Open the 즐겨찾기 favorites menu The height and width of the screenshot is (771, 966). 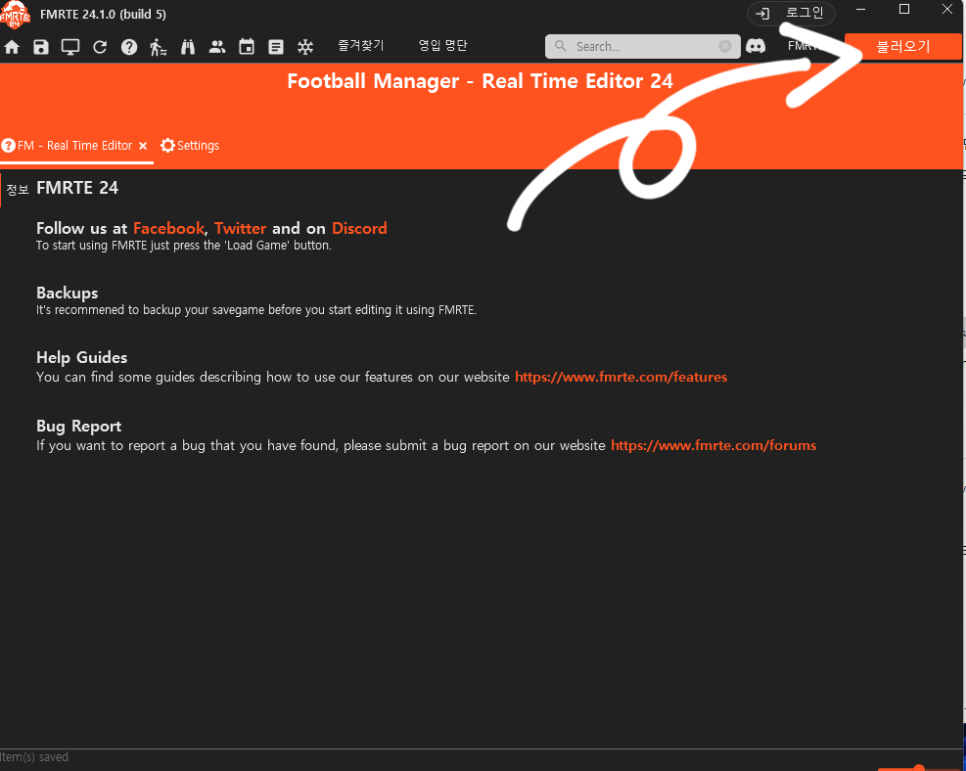click(361, 46)
